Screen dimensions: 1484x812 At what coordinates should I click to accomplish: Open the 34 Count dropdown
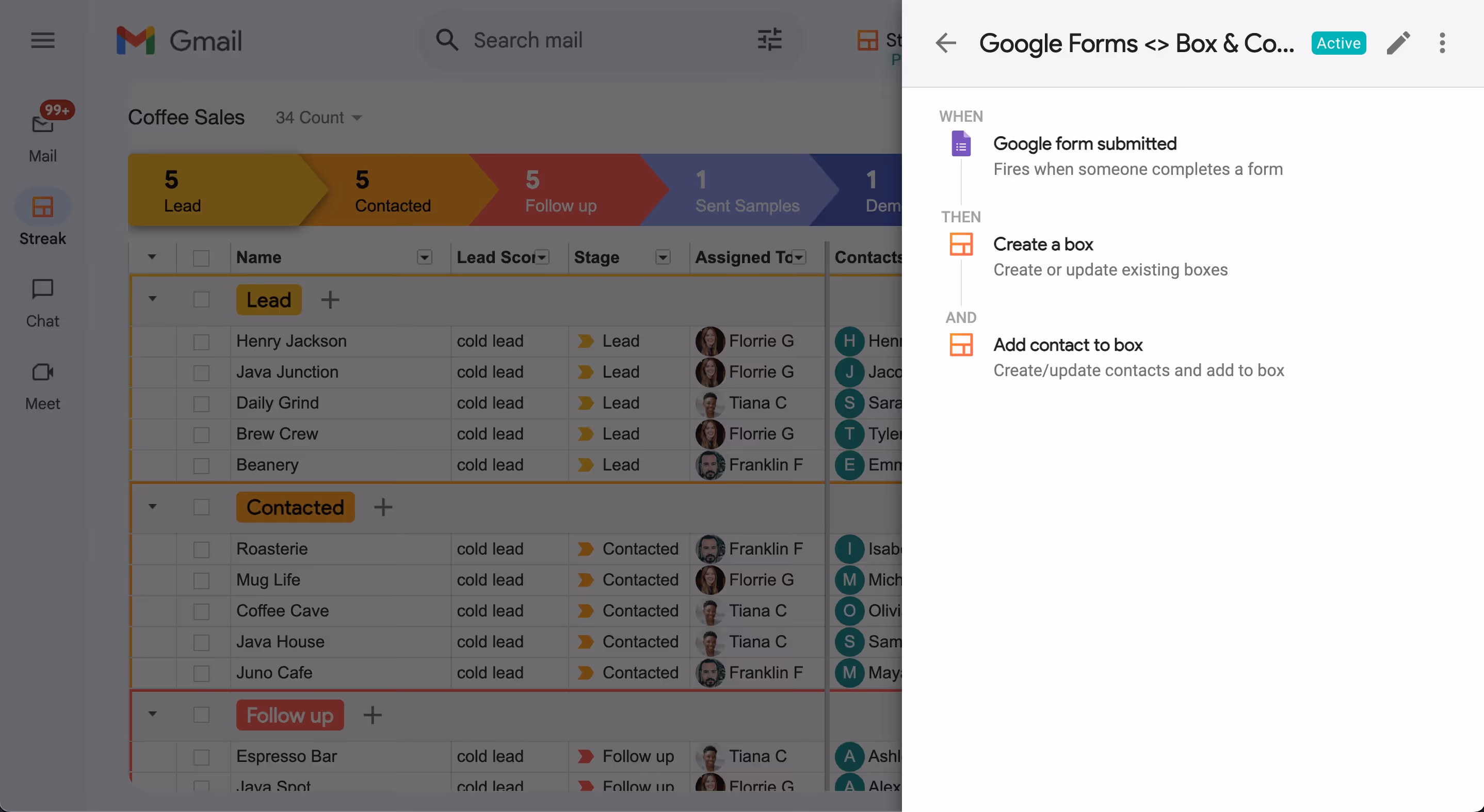point(318,118)
